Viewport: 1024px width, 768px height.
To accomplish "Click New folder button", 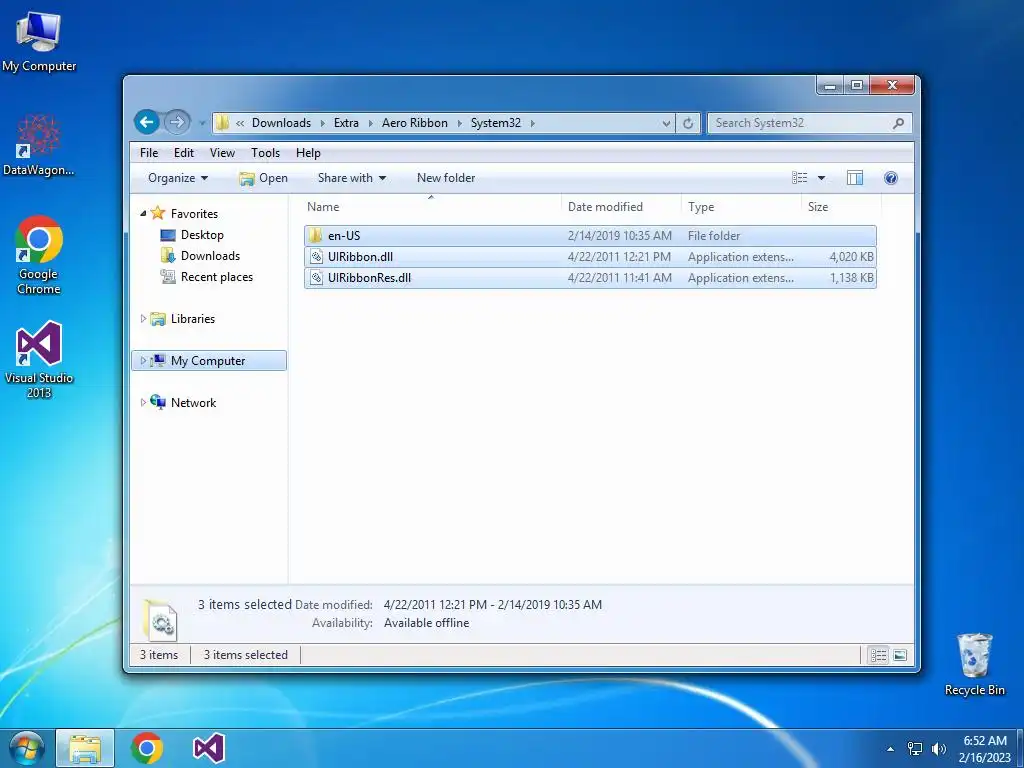I will 446,178.
